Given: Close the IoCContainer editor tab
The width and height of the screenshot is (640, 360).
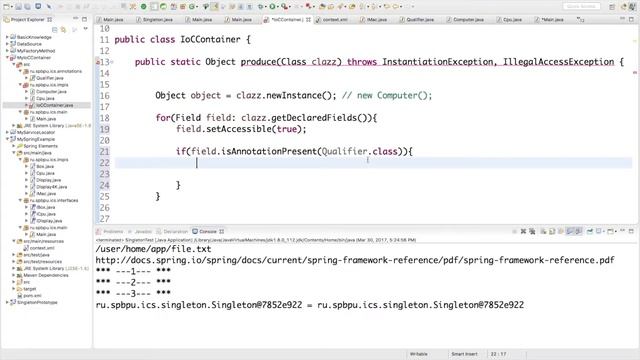Looking at the screenshot, I should (x=308, y=19).
